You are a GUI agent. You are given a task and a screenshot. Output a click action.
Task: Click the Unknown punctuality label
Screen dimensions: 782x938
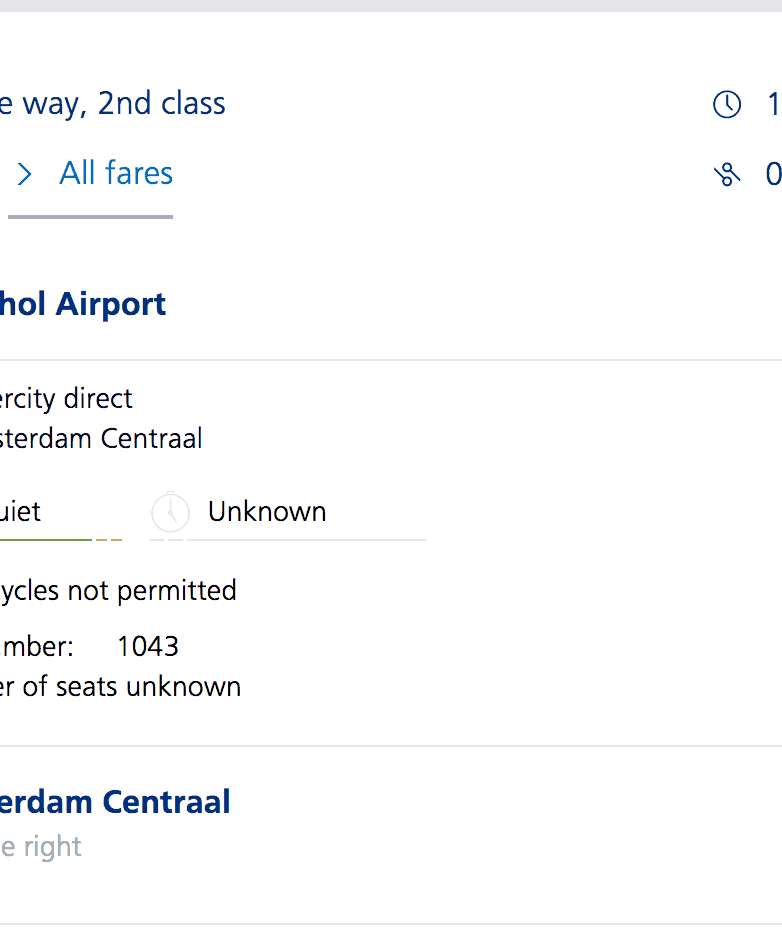pos(267,512)
